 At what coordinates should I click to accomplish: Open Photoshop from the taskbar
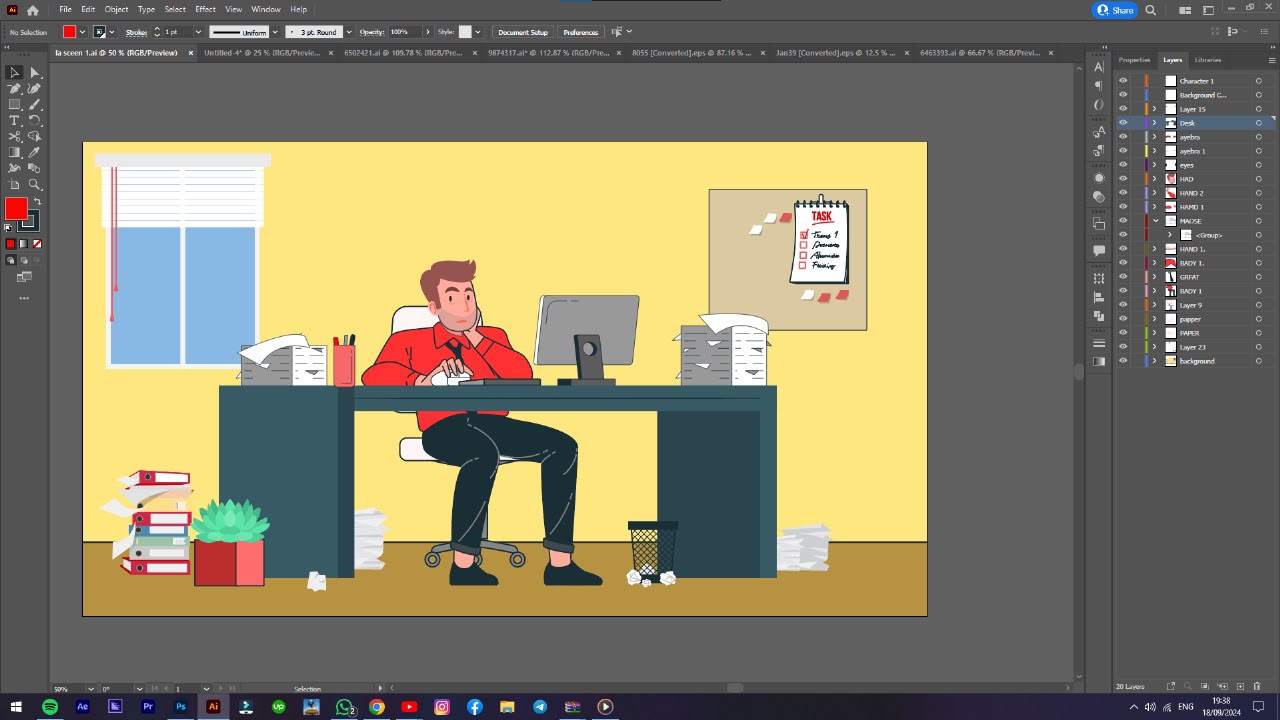point(180,707)
